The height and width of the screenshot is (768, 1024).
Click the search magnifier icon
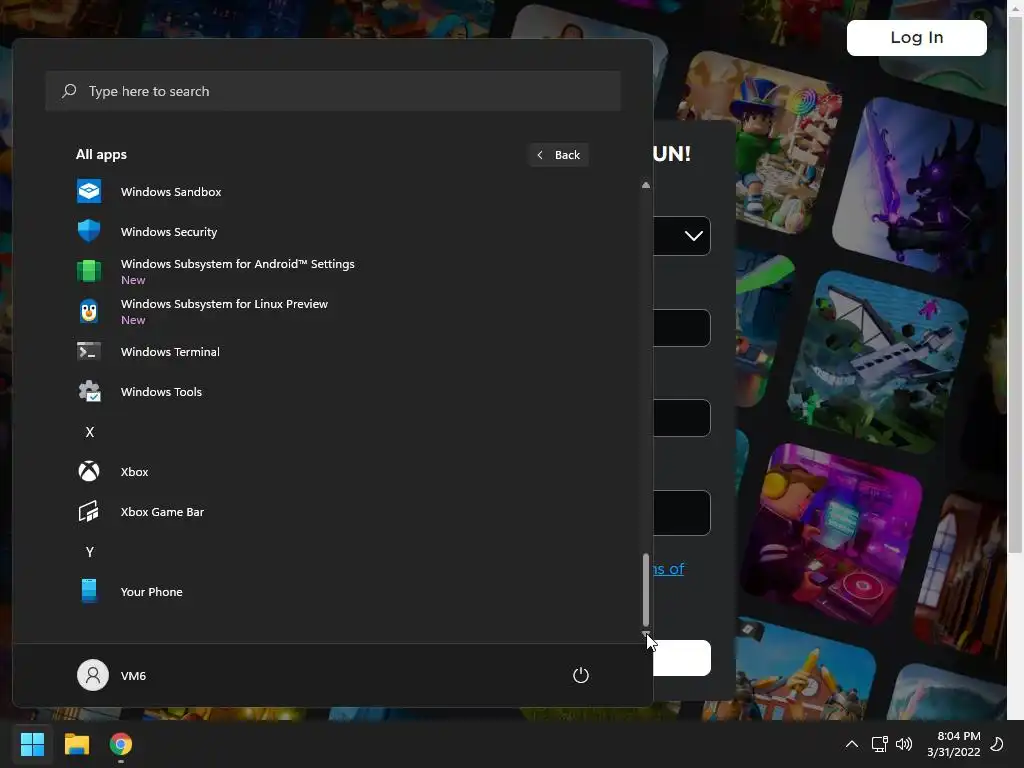[x=69, y=91]
